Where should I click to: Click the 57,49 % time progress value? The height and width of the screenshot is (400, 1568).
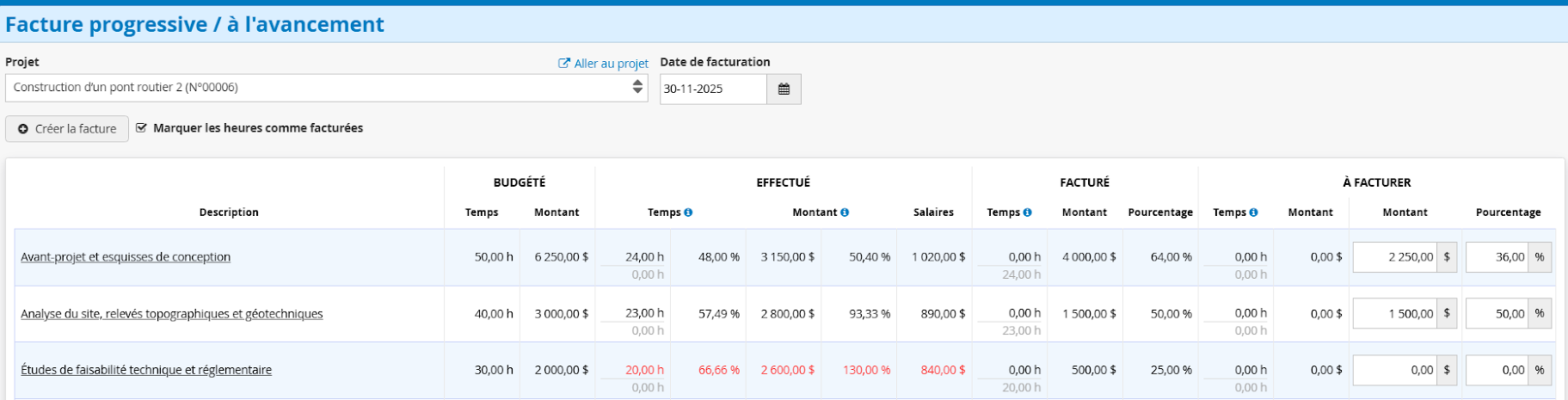[x=719, y=314]
